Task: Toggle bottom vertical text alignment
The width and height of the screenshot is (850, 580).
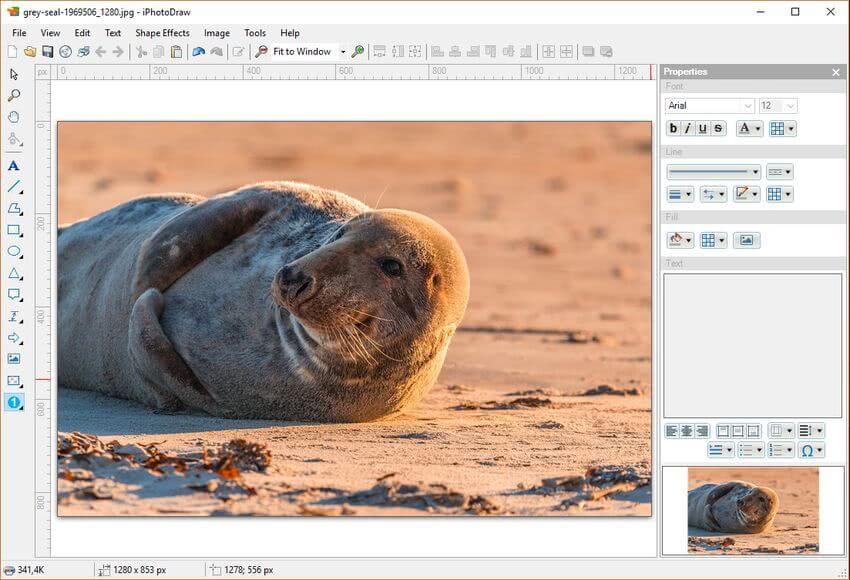Action: pos(754,431)
